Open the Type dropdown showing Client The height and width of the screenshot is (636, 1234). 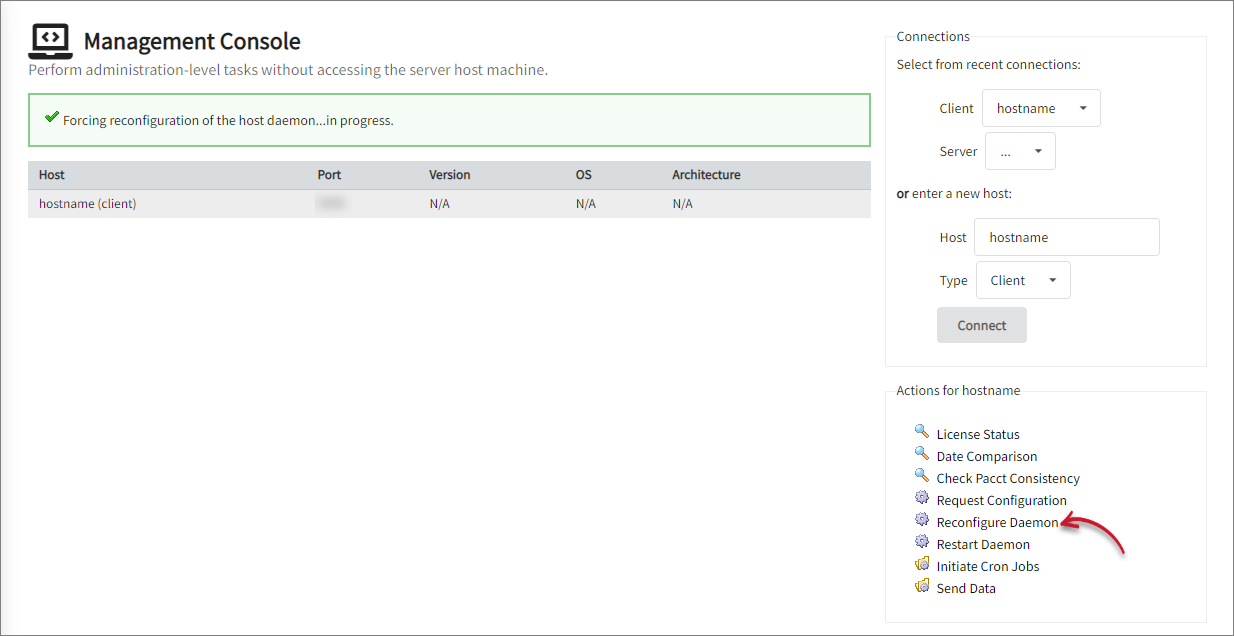pyautogui.click(x=1023, y=279)
